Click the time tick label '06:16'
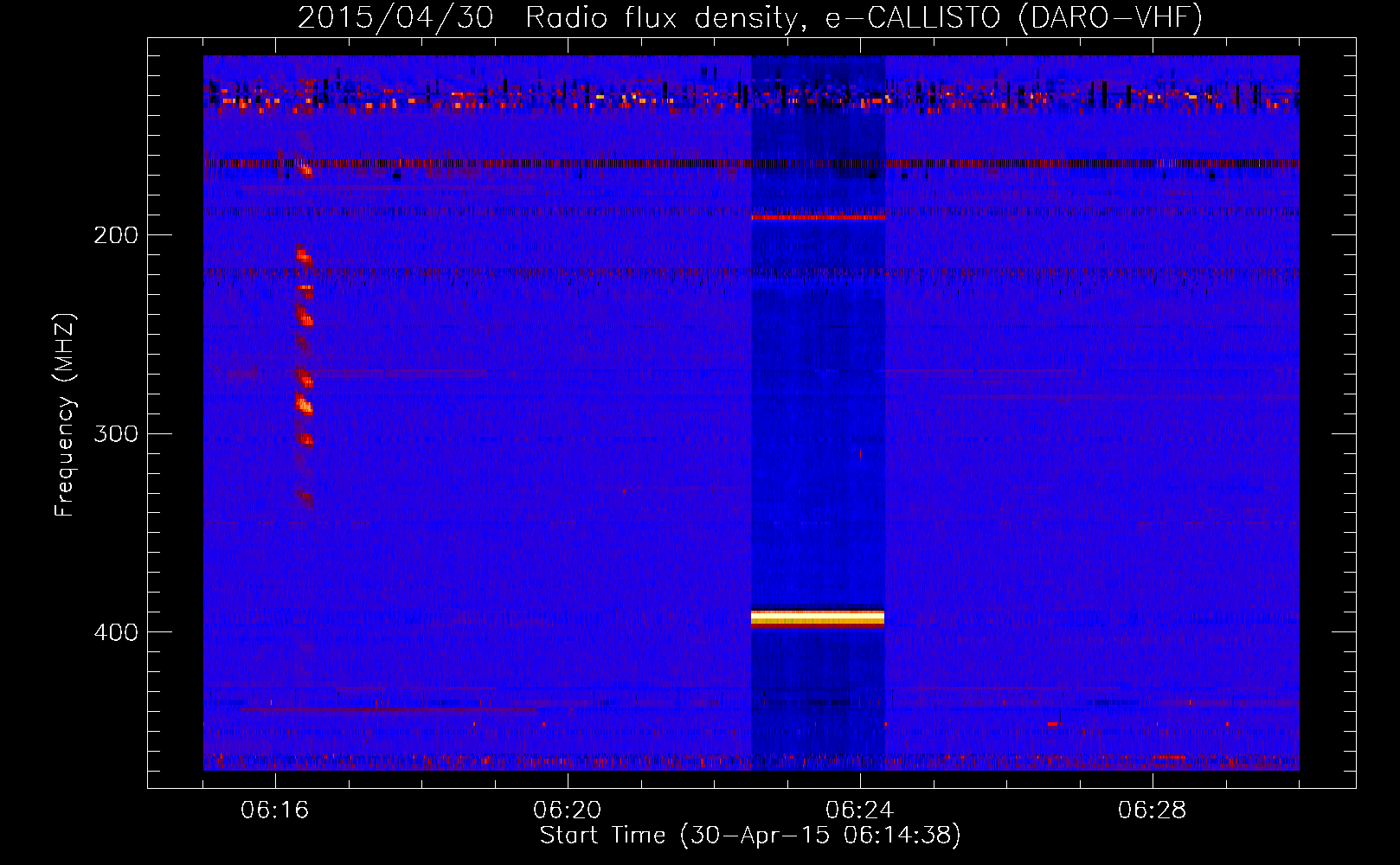This screenshot has height=865, width=1400. pyautogui.click(x=275, y=811)
